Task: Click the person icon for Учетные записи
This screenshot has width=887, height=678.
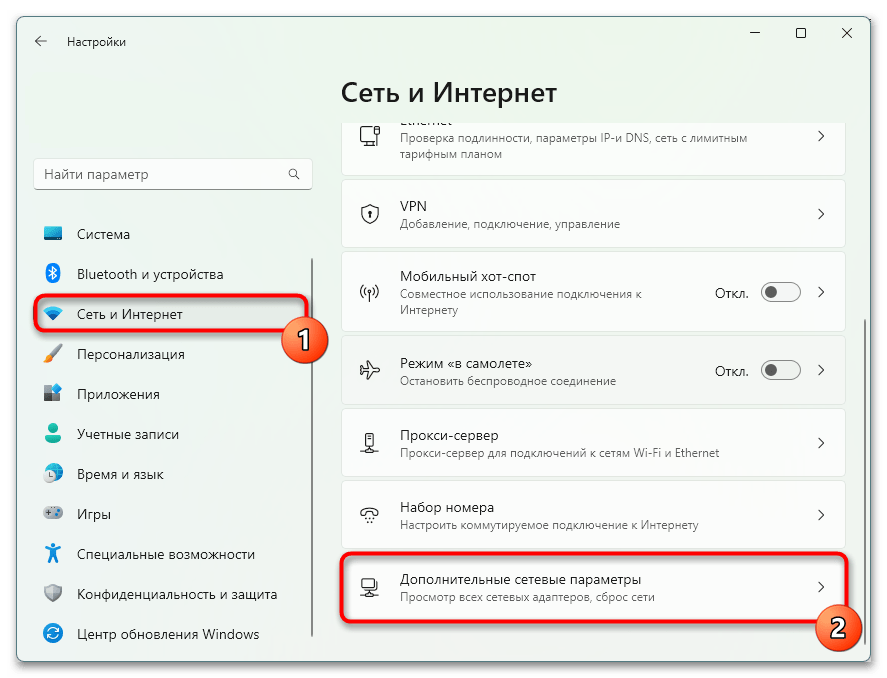Action: tap(53, 434)
